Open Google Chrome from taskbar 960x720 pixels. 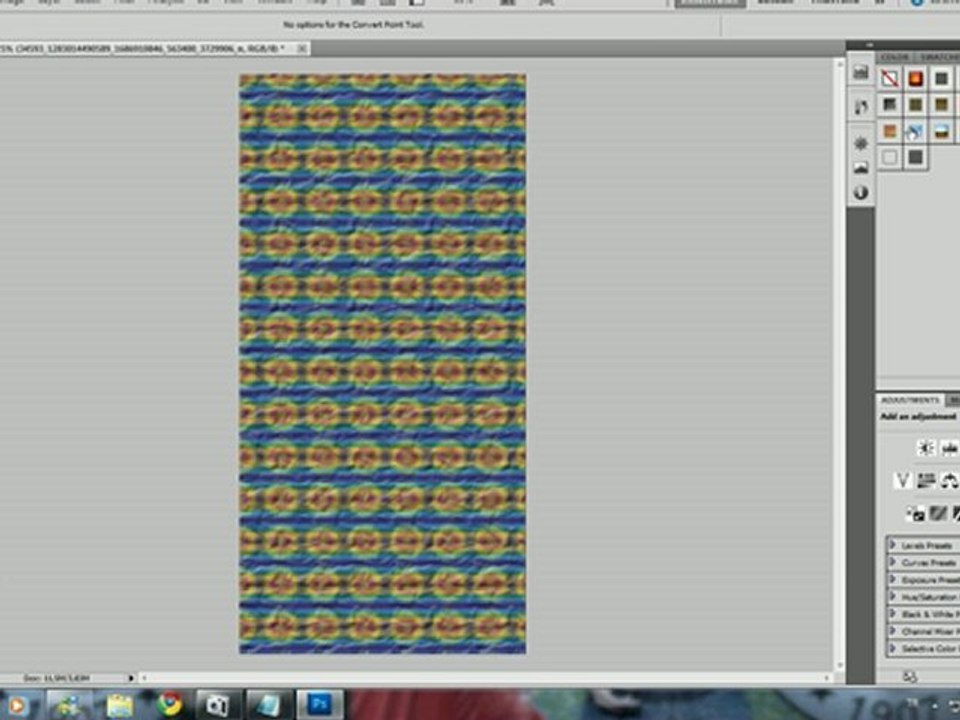click(x=170, y=705)
